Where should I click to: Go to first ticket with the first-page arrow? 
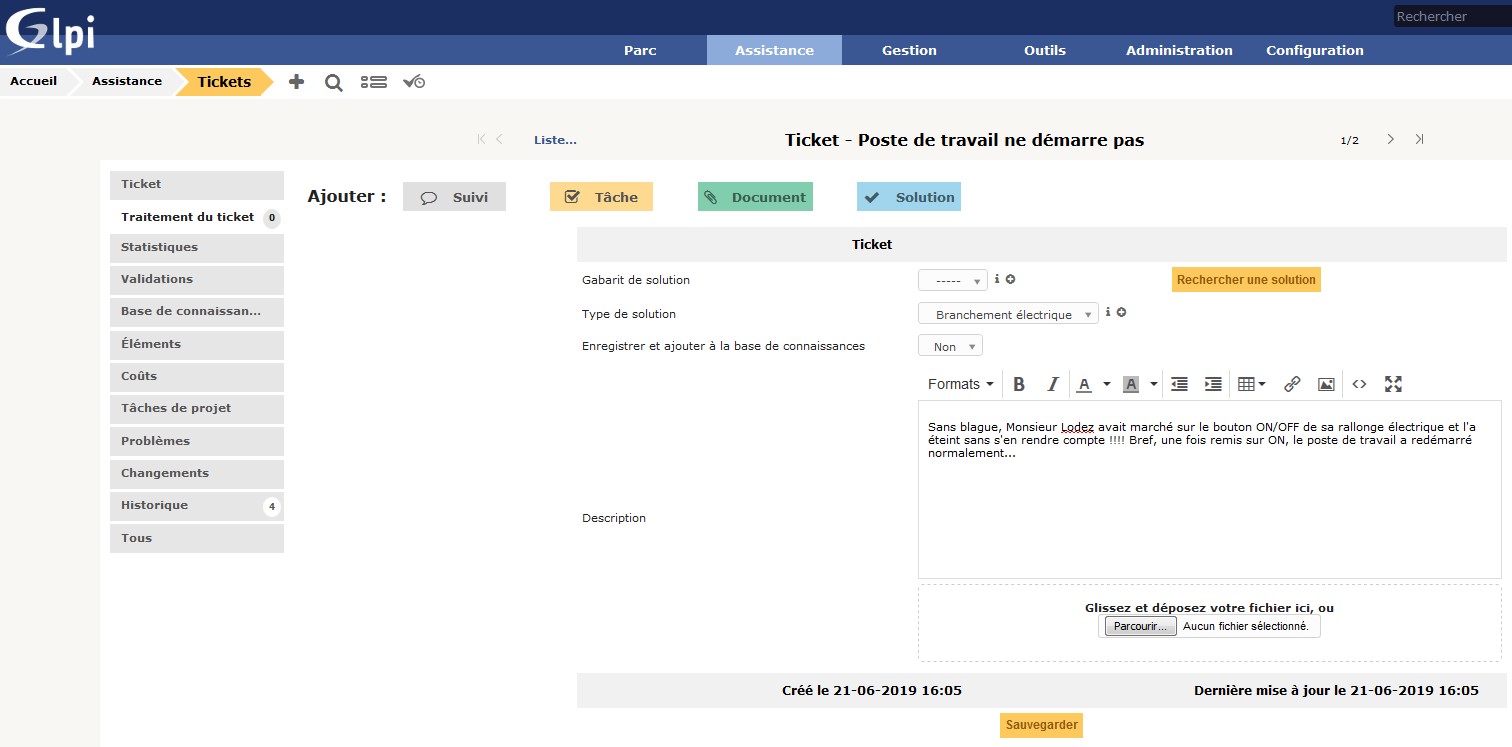pos(481,140)
